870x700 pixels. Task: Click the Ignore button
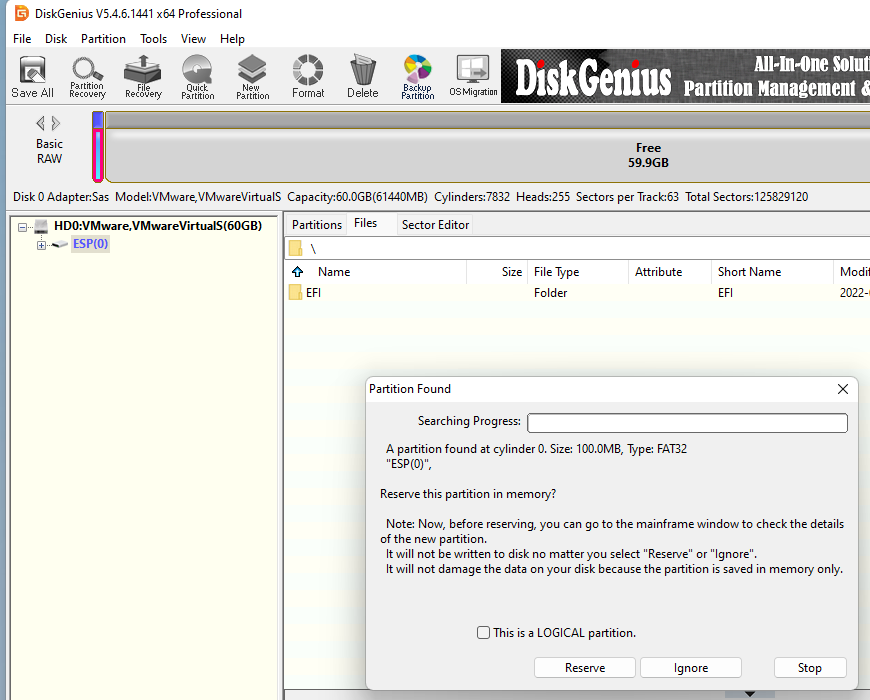click(x=691, y=668)
